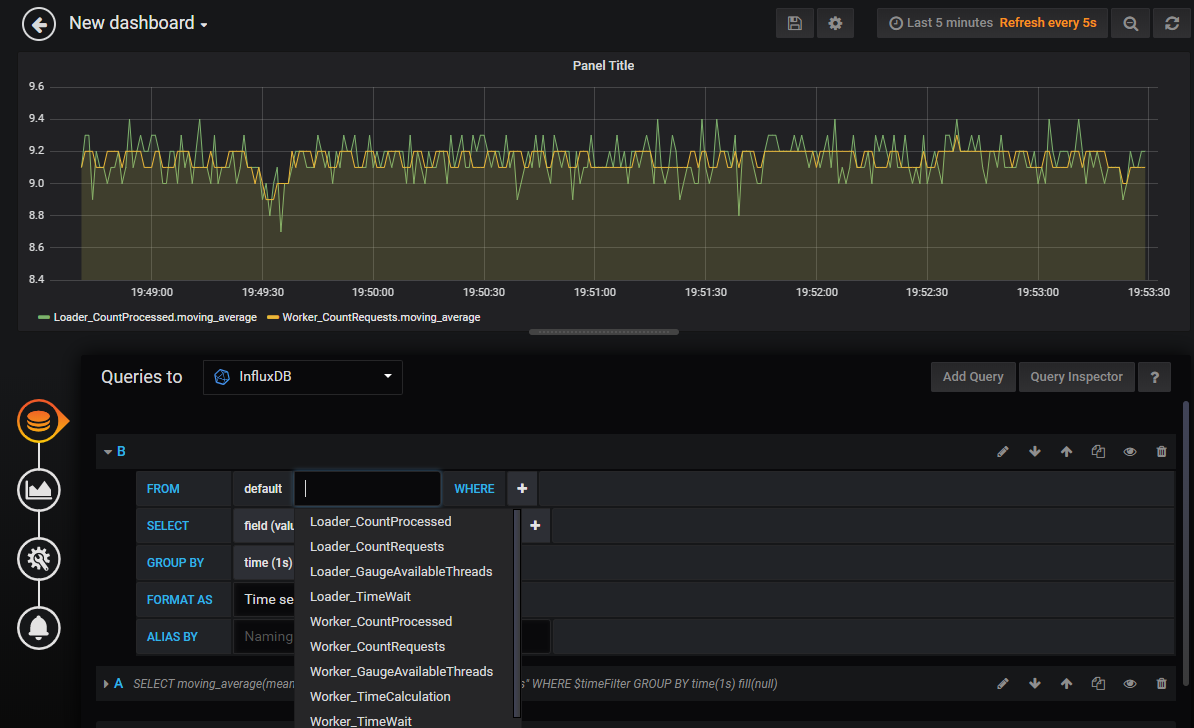Open the InfluxDB datasource dropdown
The height and width of the screenshot is (728, 1194).
coord(302,377)
